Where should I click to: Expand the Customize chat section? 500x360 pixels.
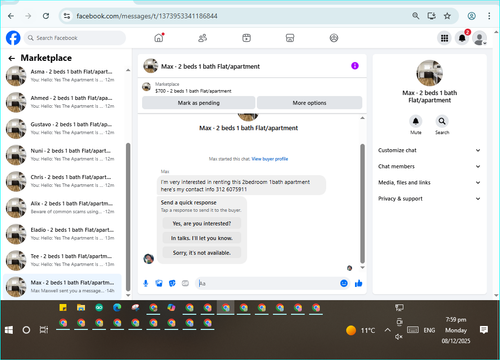(x=429, y=150)
